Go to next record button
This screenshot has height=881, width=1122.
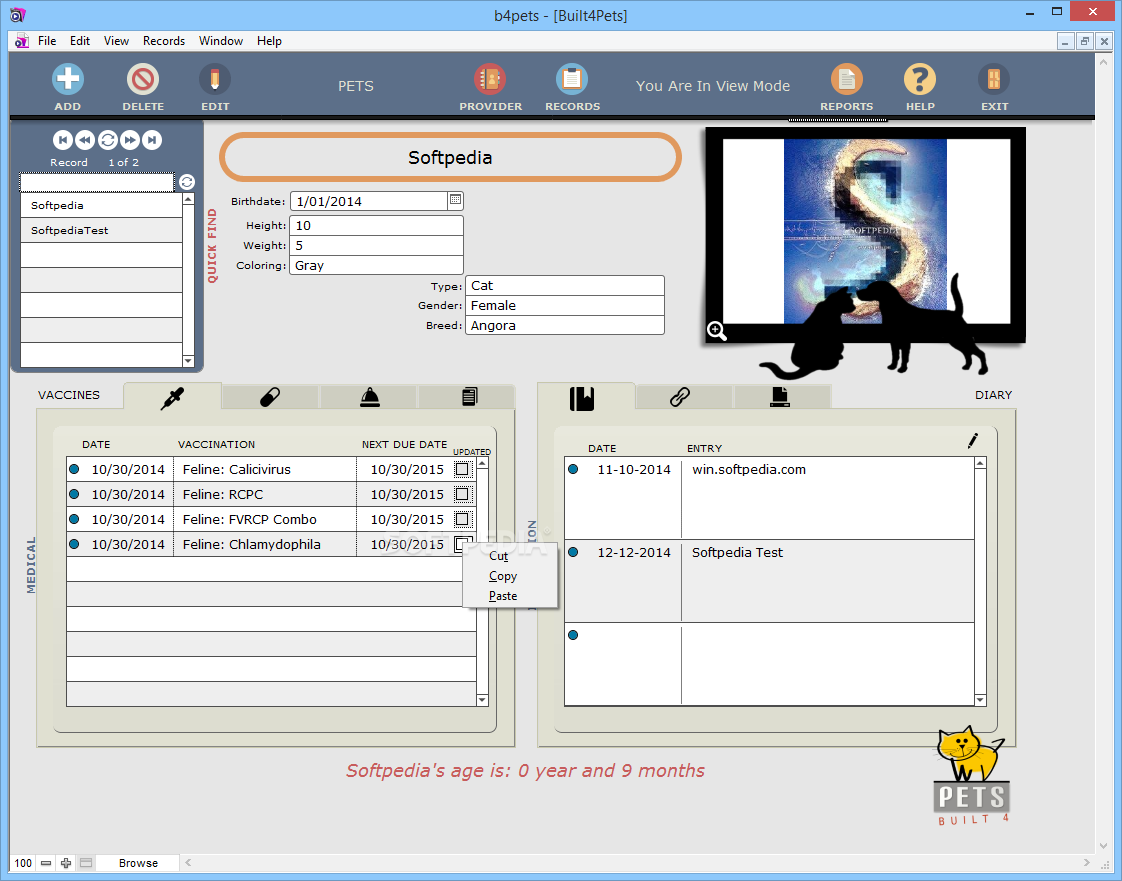[x=130, y=140]
